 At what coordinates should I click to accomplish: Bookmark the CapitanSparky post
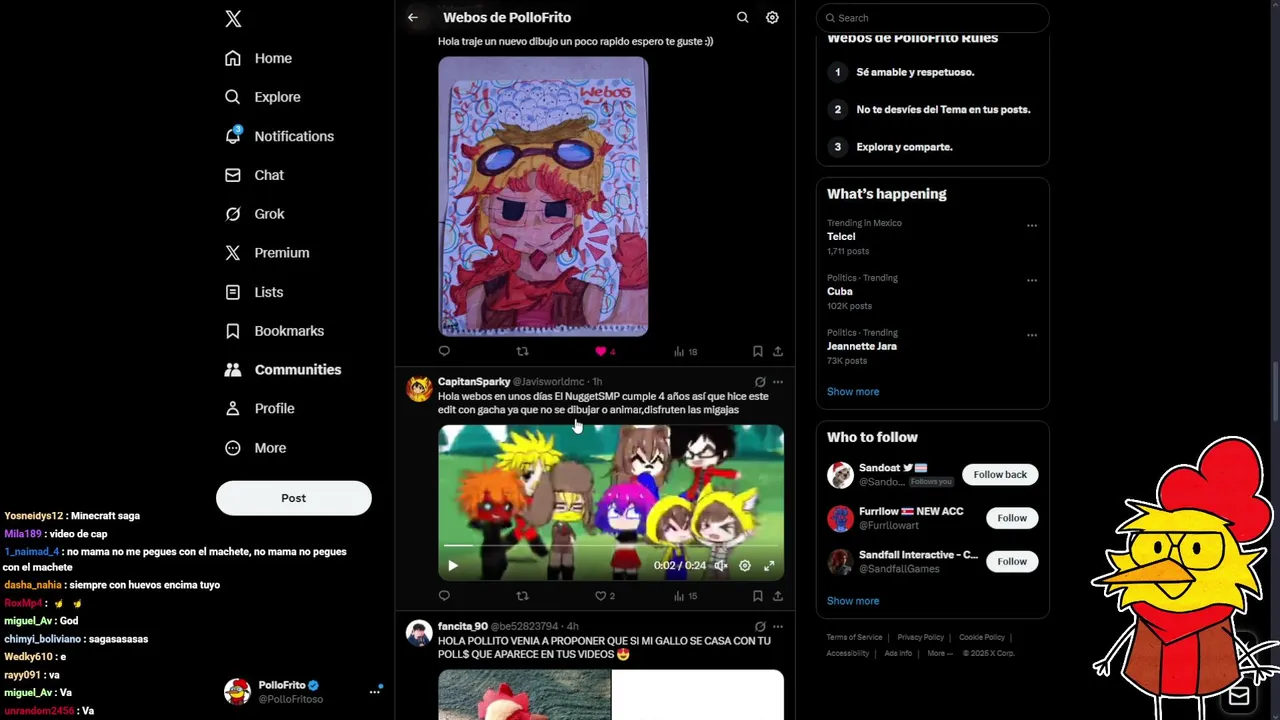point(757,596)
